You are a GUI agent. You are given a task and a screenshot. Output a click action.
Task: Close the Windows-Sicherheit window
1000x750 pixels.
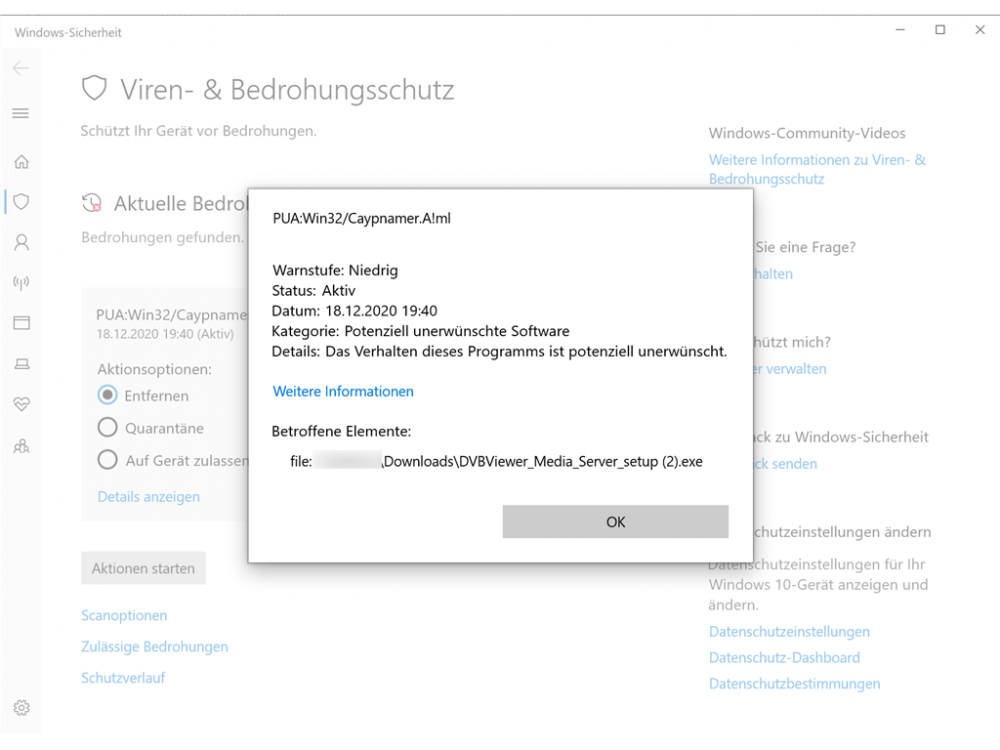(x=980, y=30)
